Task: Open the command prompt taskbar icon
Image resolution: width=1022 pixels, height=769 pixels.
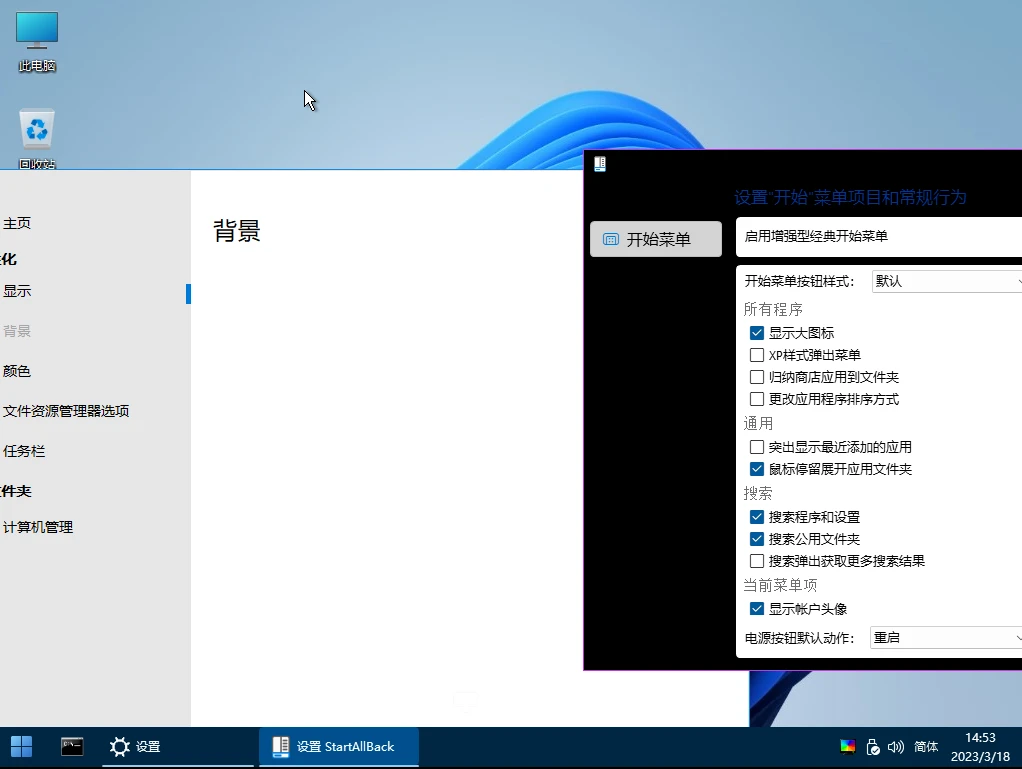Action: click(x=72, y=747)
